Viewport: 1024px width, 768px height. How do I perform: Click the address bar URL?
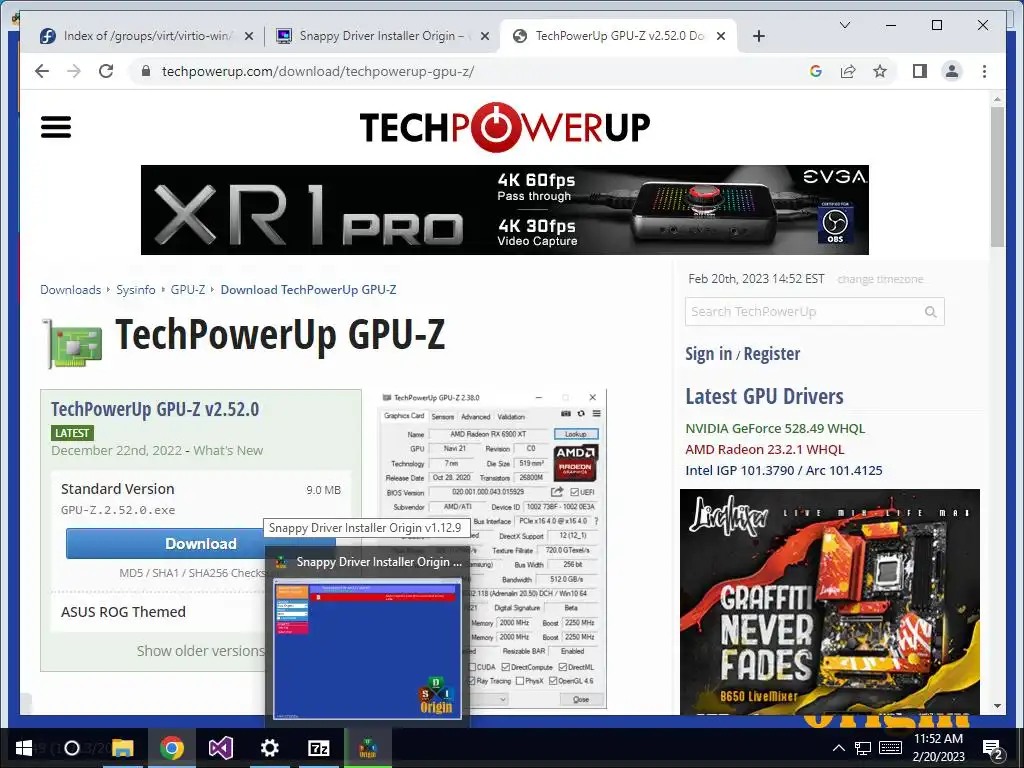tap(318, 71)
